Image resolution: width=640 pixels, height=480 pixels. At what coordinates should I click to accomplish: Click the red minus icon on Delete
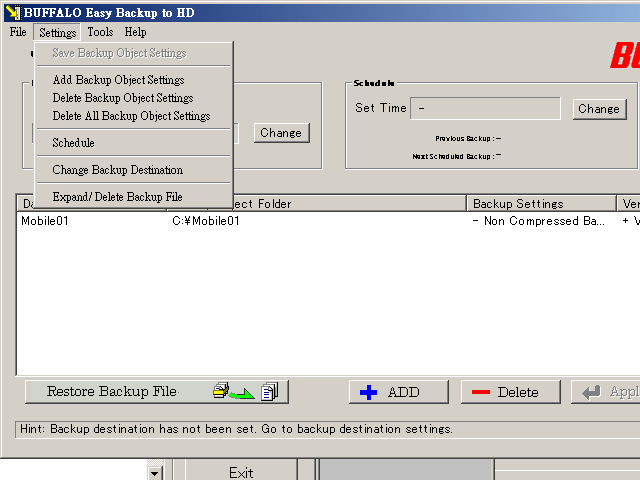(x=480, y=392)
